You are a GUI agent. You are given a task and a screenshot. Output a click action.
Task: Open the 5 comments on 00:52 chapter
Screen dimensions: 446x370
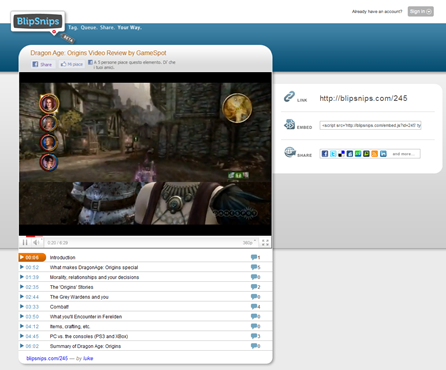[255, 267]
